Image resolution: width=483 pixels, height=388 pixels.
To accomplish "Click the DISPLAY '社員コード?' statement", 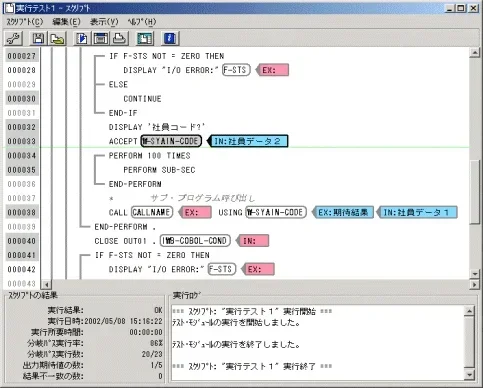I will (156, 127).
